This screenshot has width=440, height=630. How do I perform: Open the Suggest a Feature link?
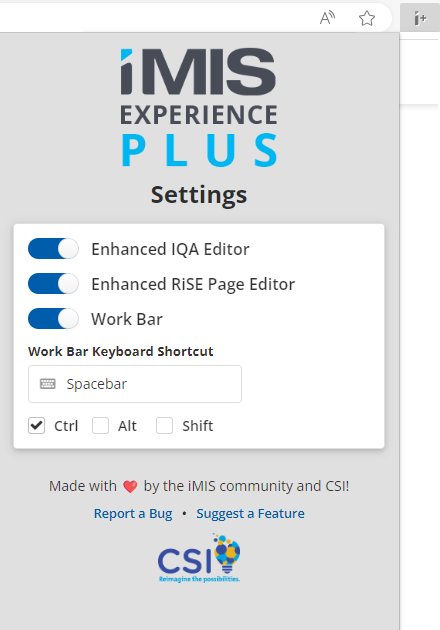(x=250, y=513)
